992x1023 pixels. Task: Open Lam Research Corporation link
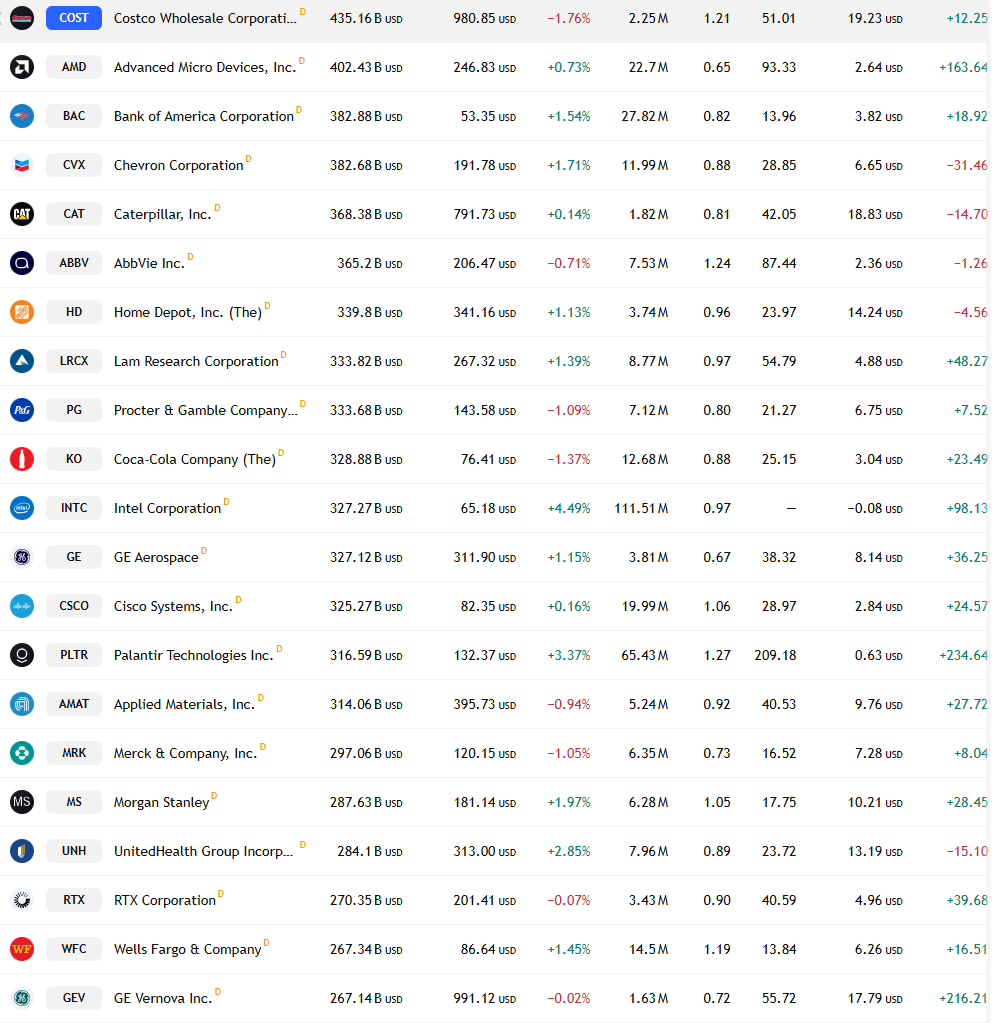(196, 361)
